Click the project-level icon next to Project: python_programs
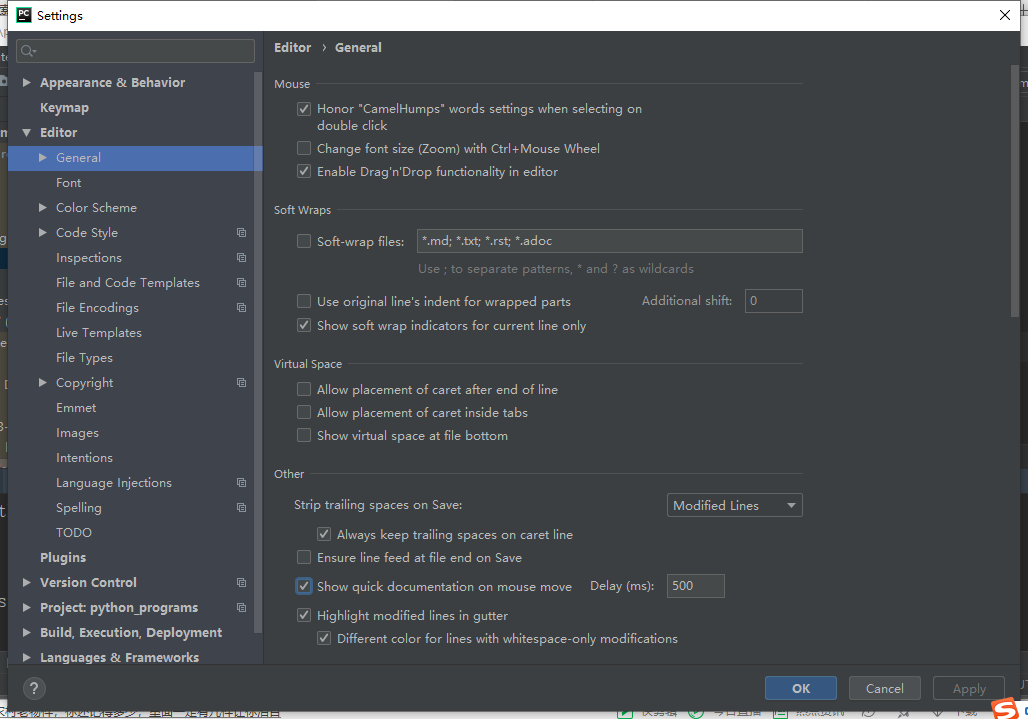The image size is (1028, 719). point(241,608)
